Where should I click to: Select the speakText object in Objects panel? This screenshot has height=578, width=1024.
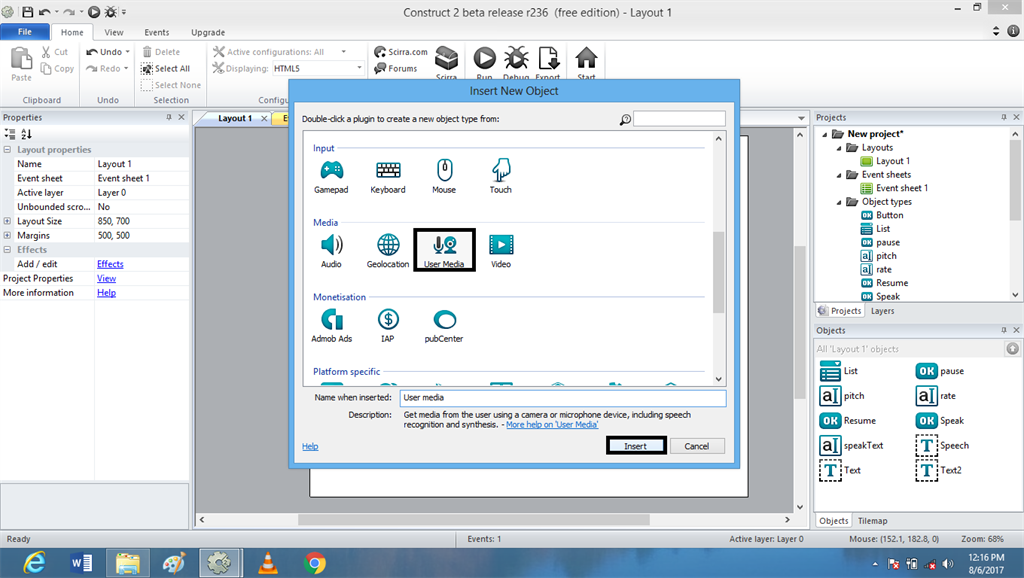(852, 445)
